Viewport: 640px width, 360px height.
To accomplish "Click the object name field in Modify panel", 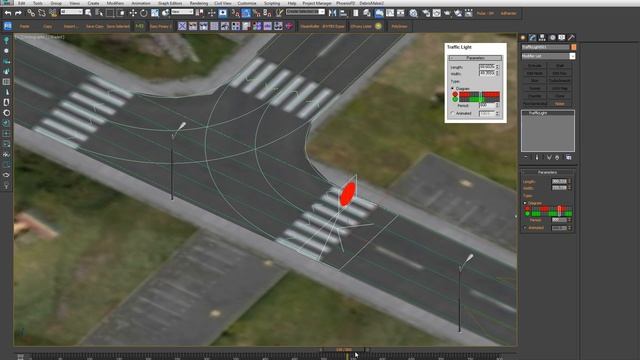I will pyautogui.click(x=545, y=47).
